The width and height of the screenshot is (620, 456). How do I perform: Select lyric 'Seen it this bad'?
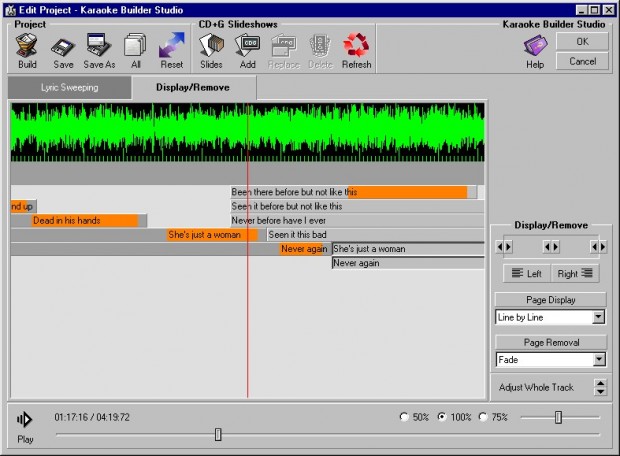(x=376, y=235)
